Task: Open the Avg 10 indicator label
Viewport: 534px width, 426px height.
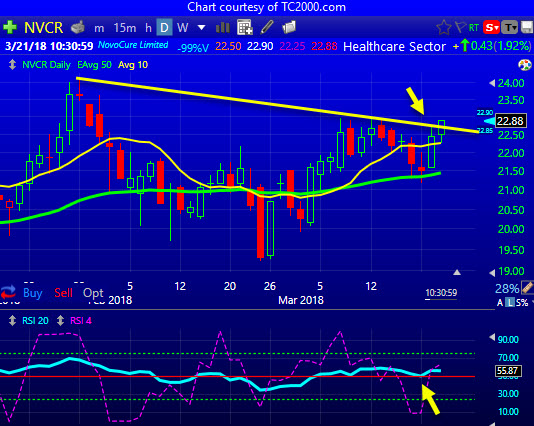Action: pos(133,65)
